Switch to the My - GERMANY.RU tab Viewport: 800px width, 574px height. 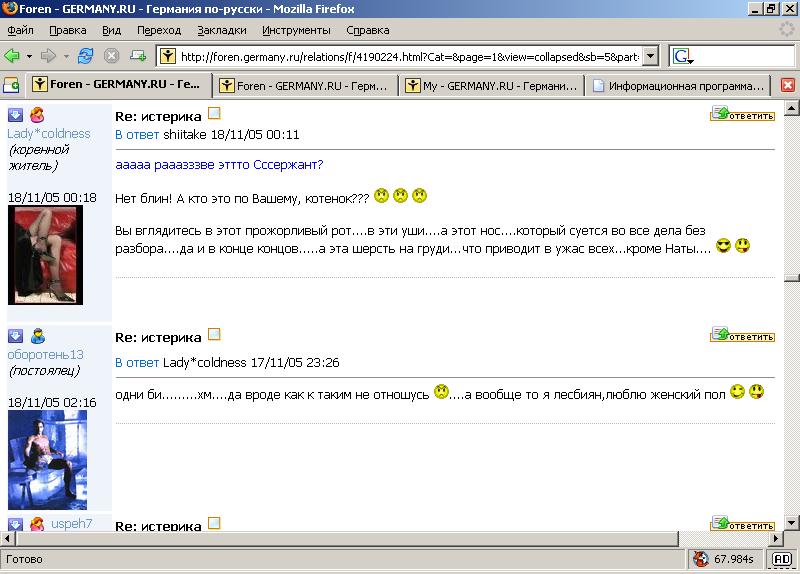(492, 86)
